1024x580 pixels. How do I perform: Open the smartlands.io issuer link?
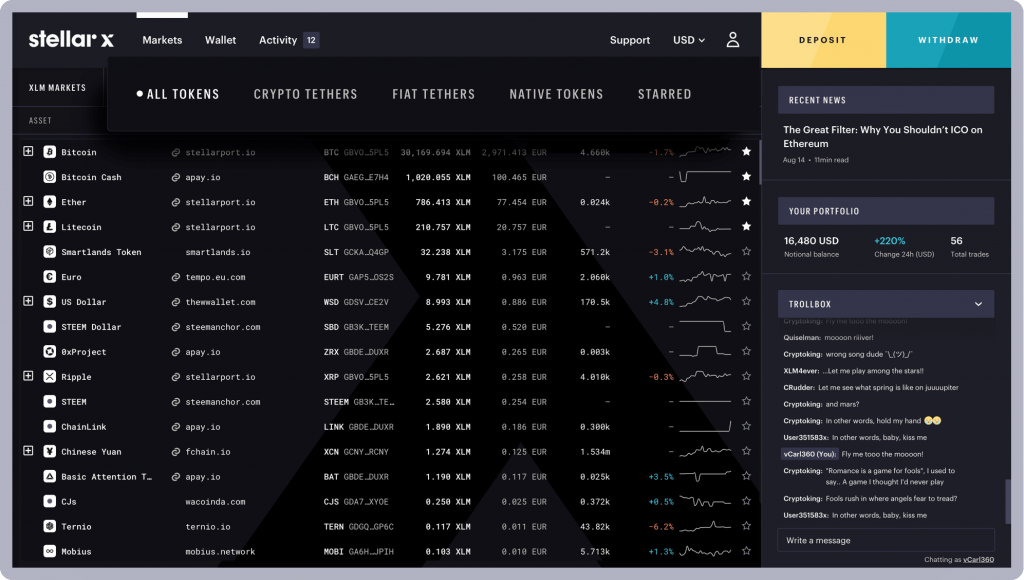tap(217, 252)
